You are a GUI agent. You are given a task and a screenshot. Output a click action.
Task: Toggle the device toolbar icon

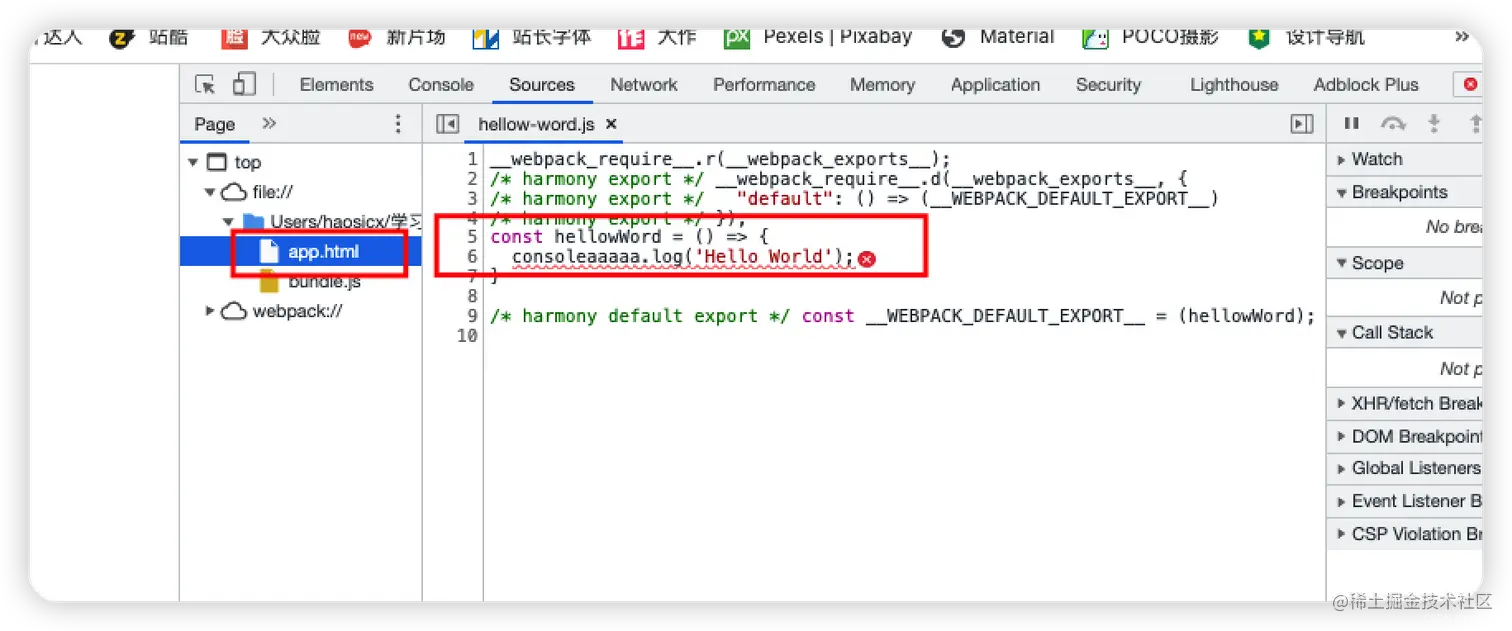[x=244, y=85]
